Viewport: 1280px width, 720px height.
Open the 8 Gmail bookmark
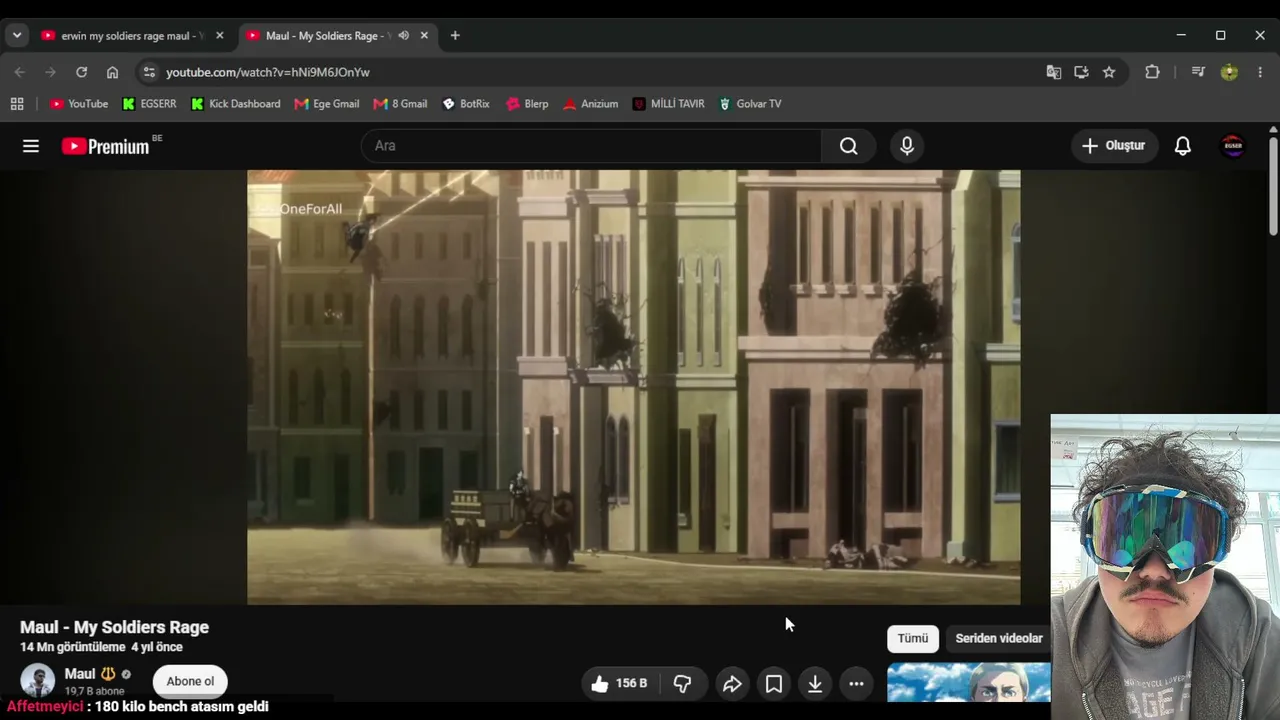(400, 104)
